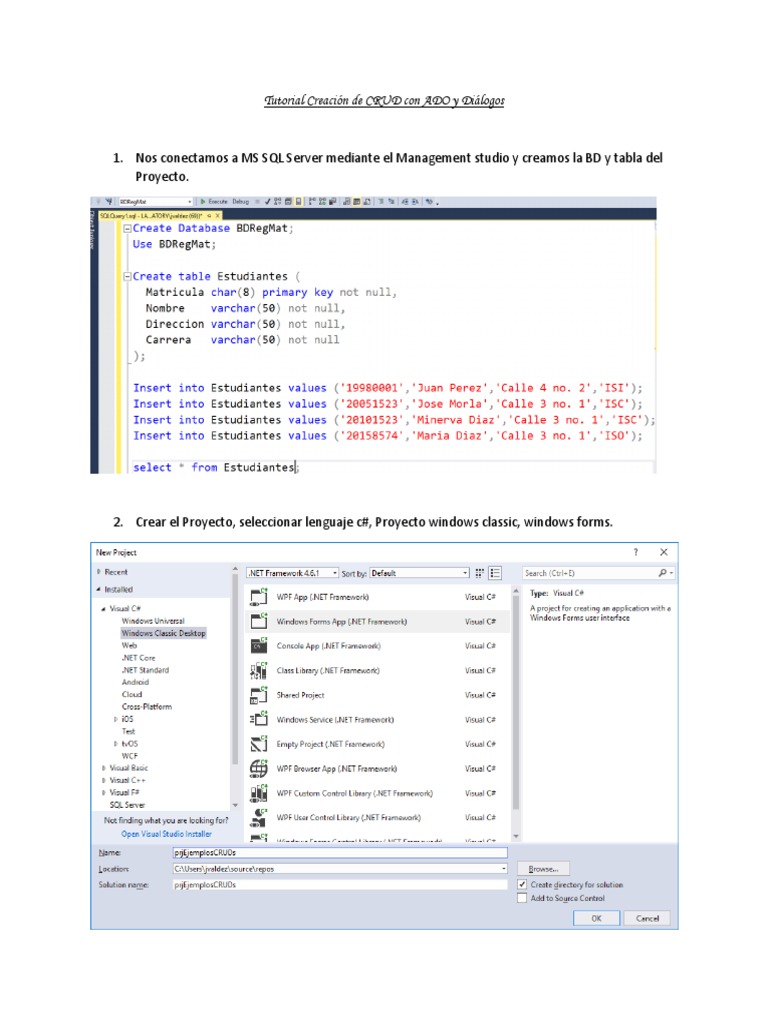The height and width of the screenshot is (1024, 768).
Task: Select the Cross-Platform category
Action: point(147,707)
